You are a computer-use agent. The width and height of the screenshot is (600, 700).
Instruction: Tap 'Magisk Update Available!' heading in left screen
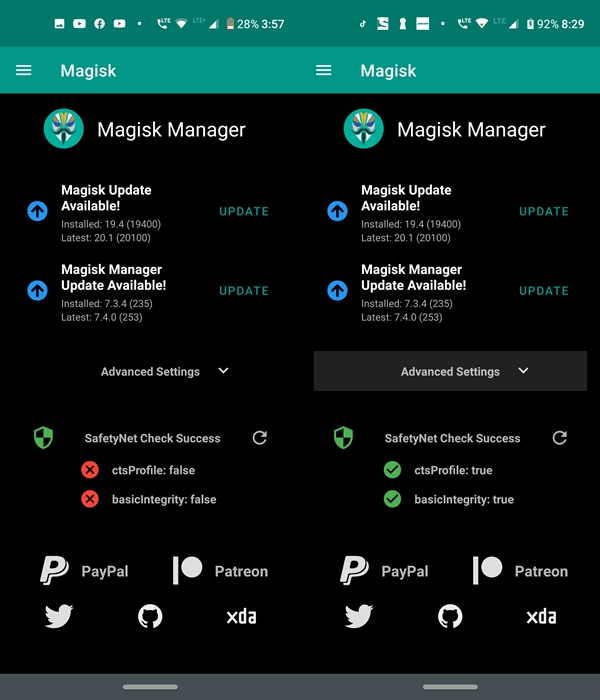click(x=106, y=198)
